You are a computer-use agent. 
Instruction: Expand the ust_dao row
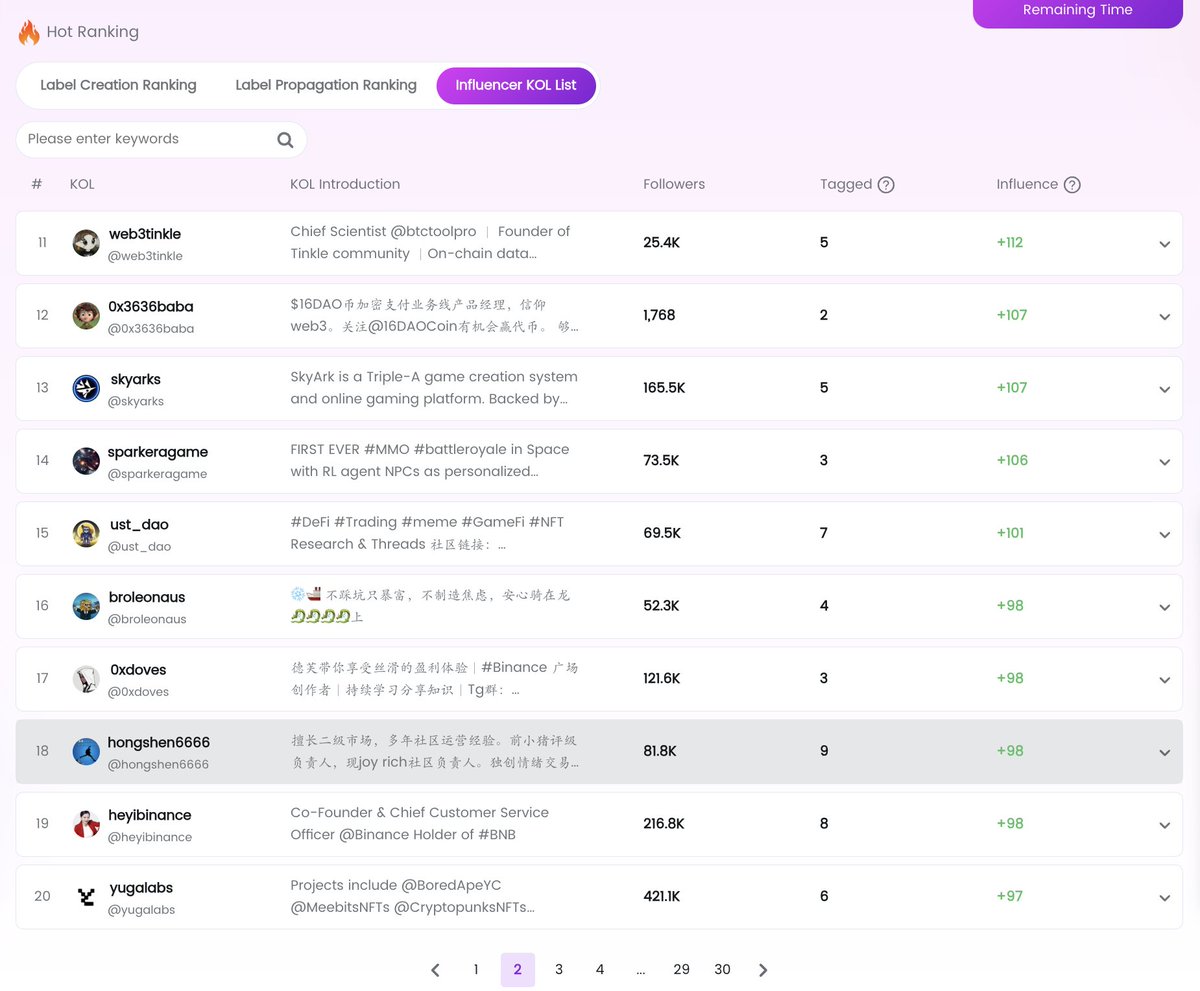[1164, 535]
